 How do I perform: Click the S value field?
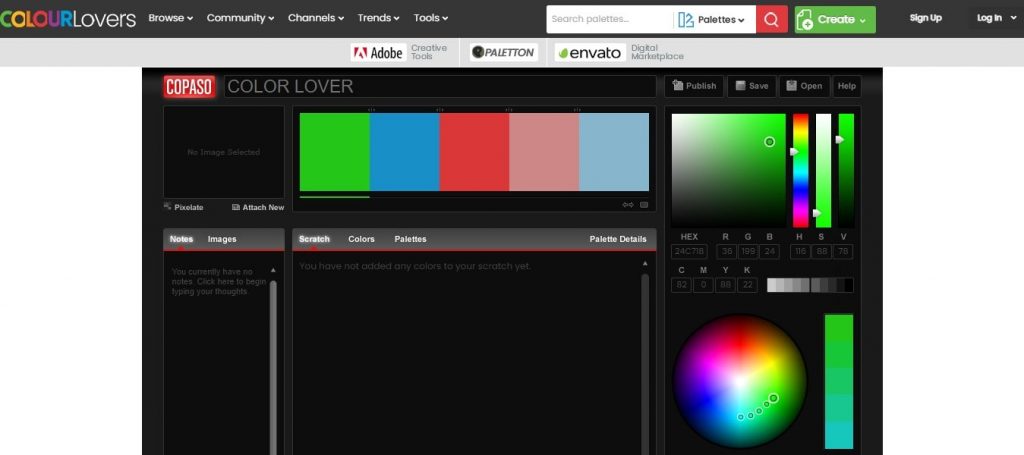tap(822, 252)
